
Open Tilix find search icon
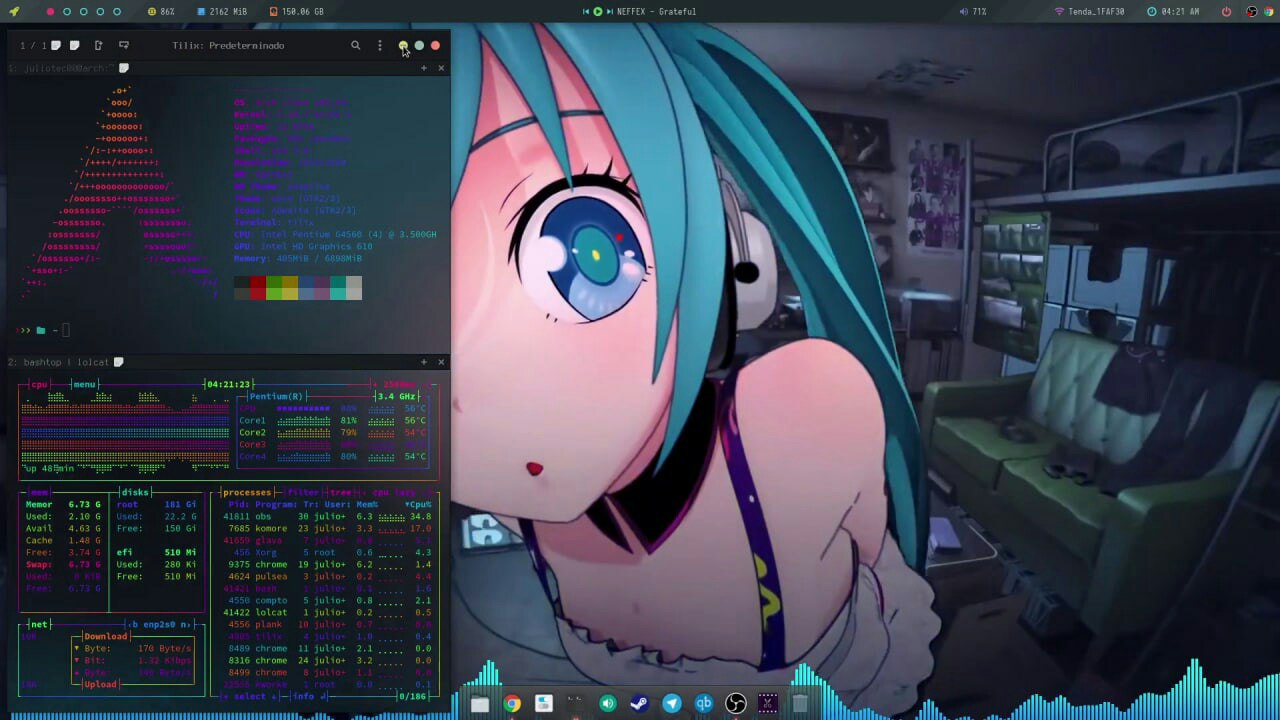[355, 45]
